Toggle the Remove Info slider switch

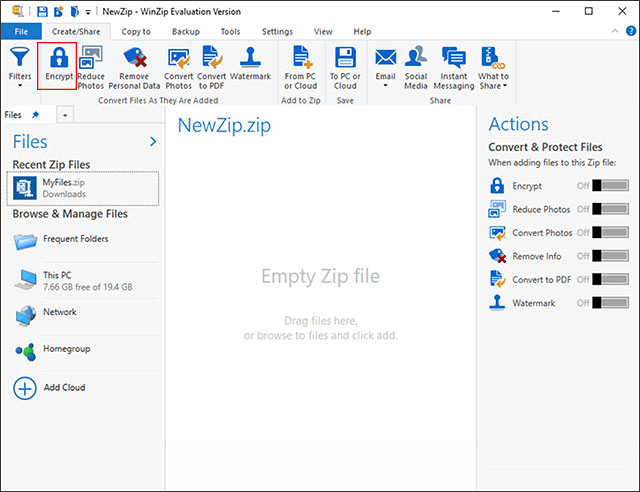coord(609,256)
